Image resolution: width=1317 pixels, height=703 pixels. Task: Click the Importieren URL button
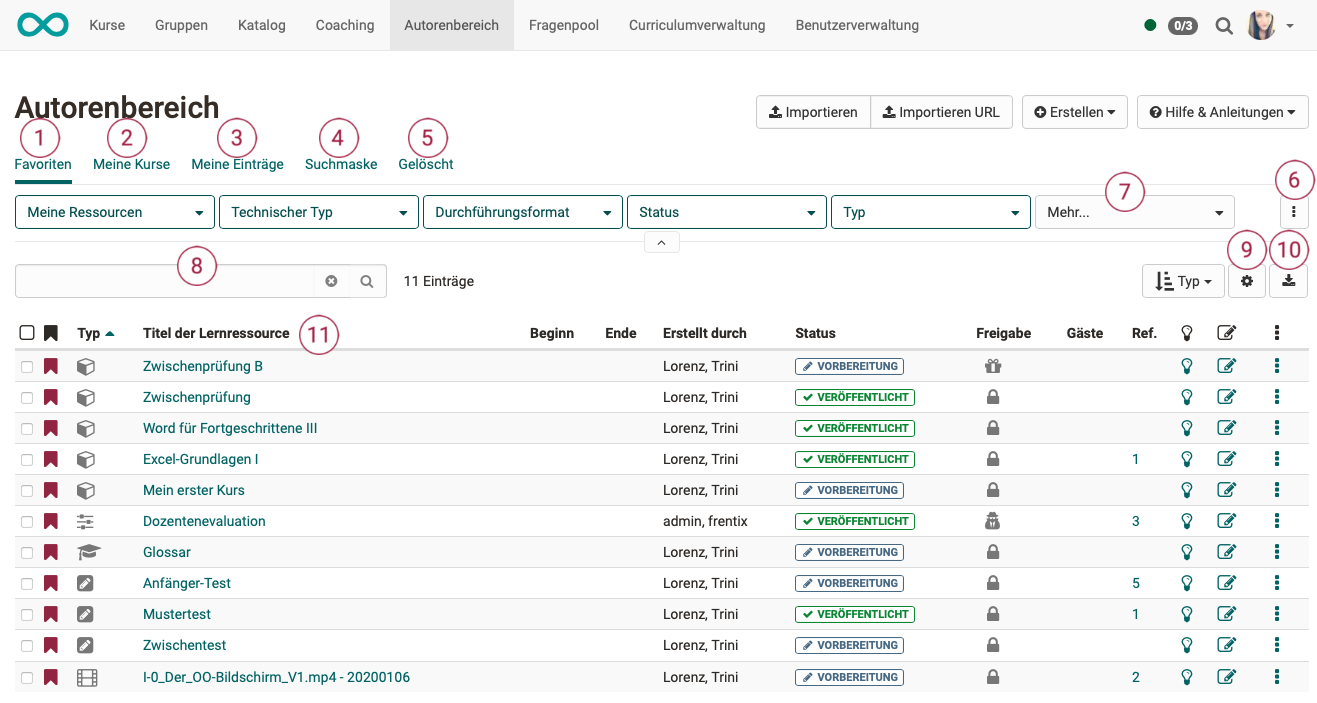[941, 113]
